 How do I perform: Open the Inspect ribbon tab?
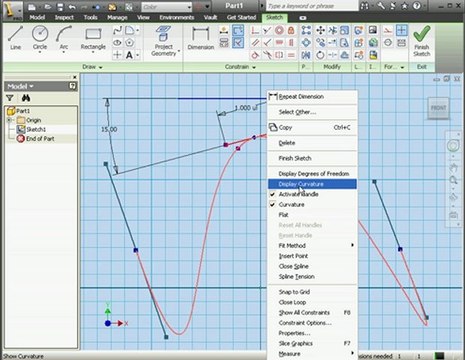[64, 17]
